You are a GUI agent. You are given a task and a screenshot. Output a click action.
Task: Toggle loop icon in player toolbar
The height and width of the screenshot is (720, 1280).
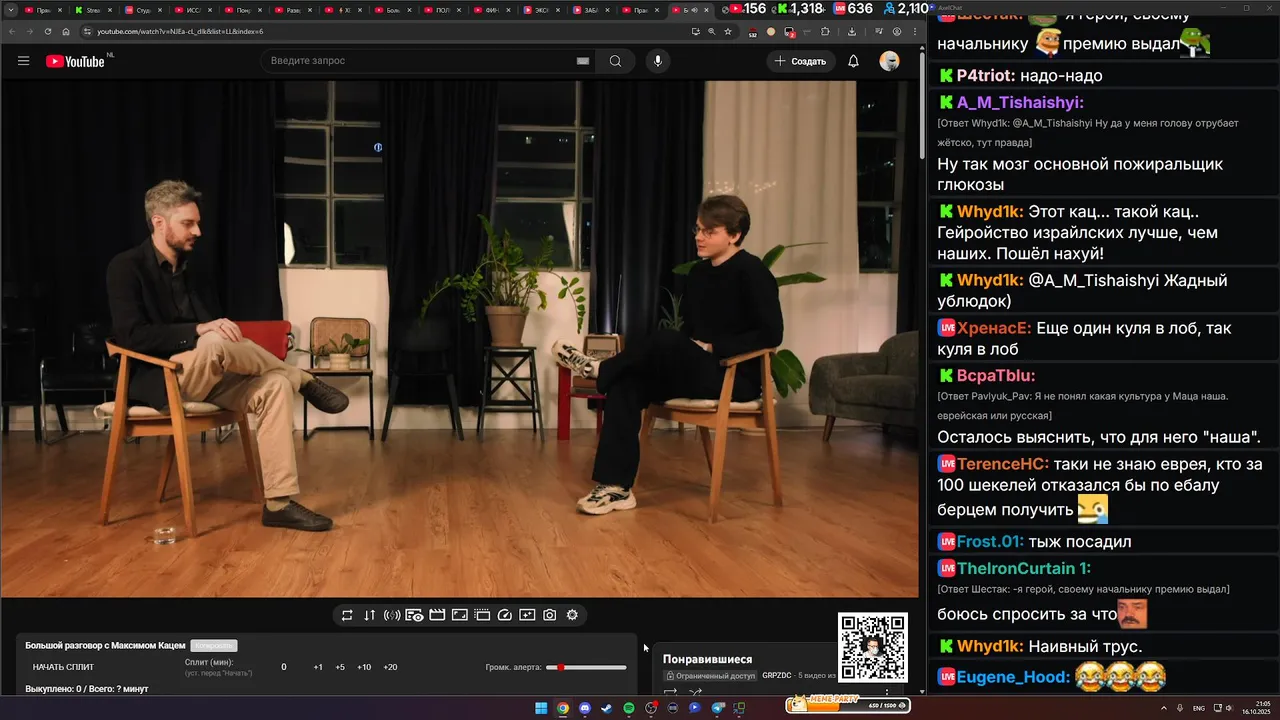pos(347,615)
